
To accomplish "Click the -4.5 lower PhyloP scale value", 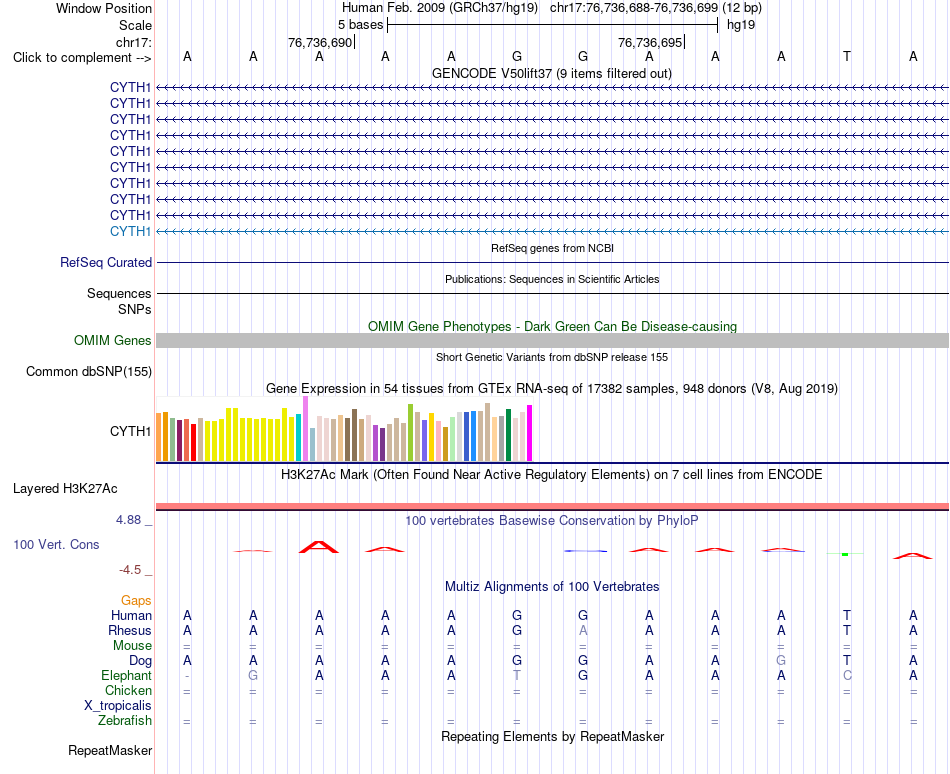I will click(x=130, y=570).
